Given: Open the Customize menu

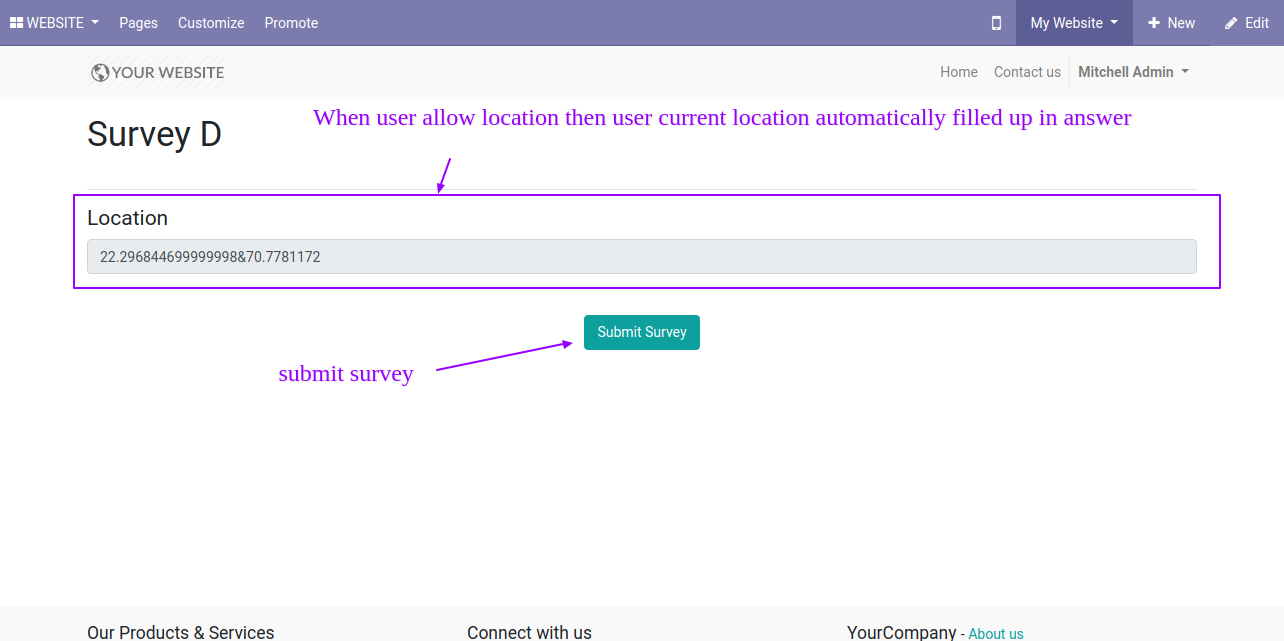Looking at the screenshot, I should click(x=211, y=23).
